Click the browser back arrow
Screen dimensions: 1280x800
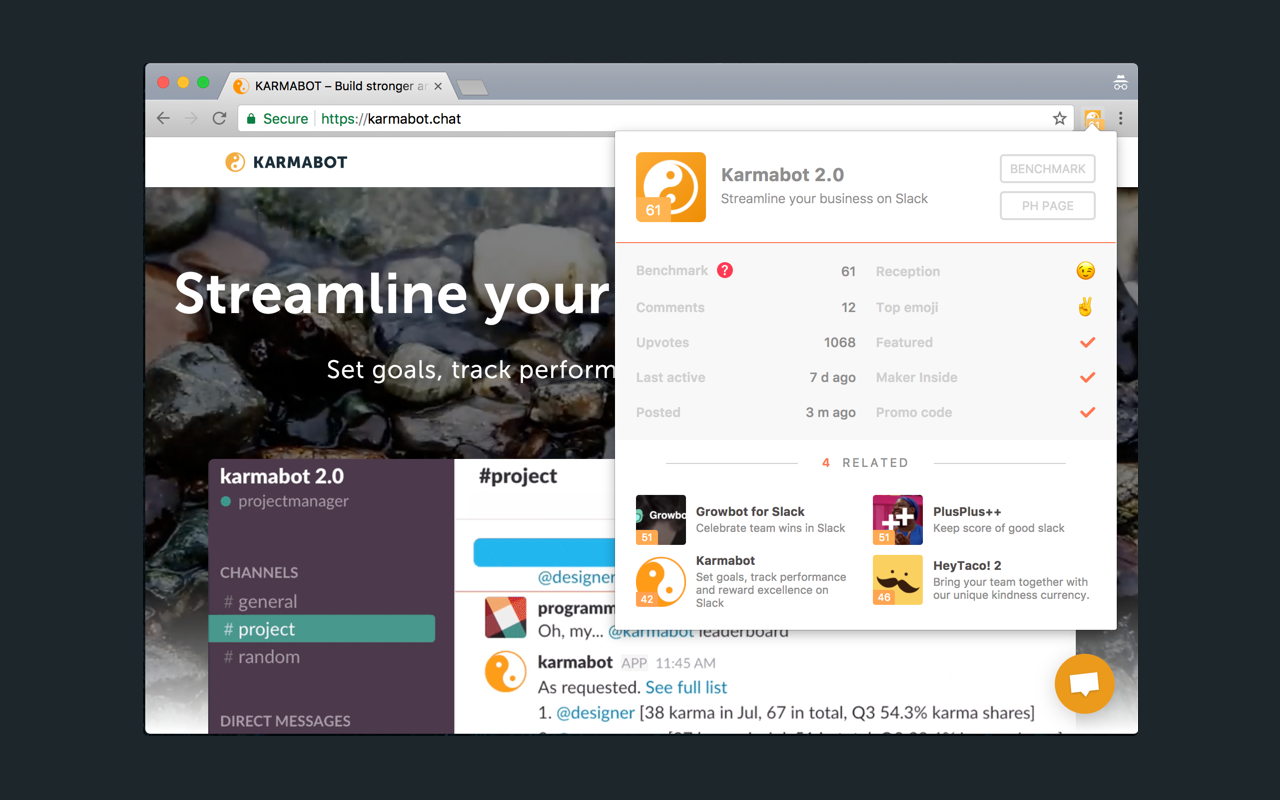(163, 118)
